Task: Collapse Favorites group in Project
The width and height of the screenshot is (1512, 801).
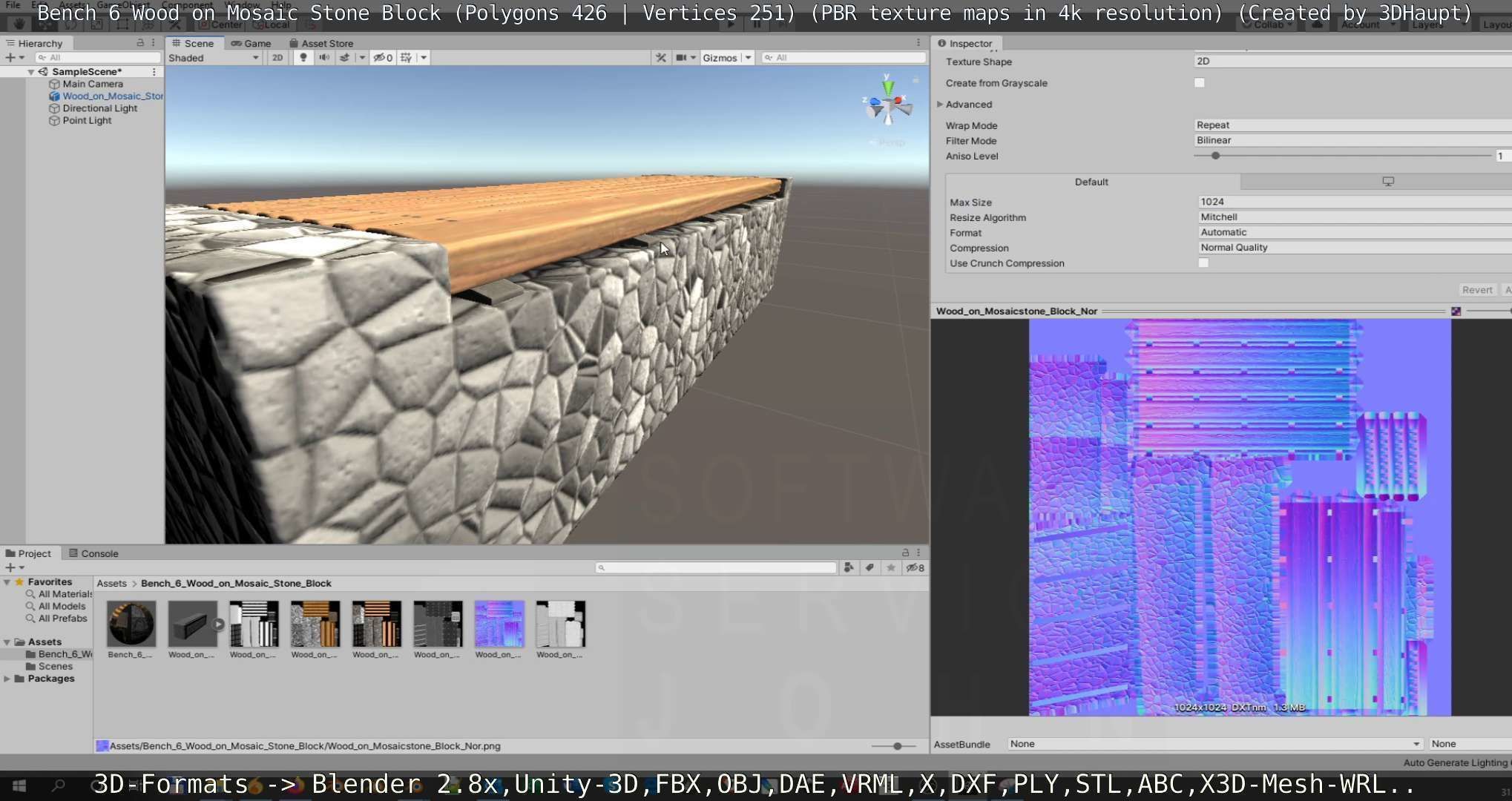Action: (x=7, y=582)
